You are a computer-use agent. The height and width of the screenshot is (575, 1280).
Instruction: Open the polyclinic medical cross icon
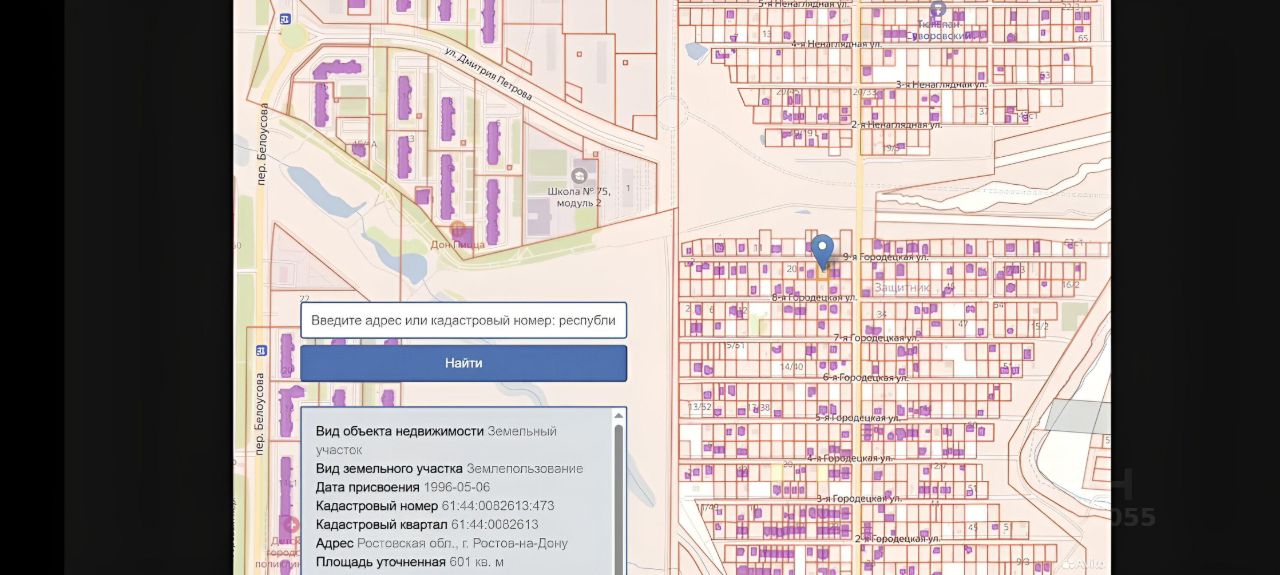pyautogui.click(x=291, y=525)
